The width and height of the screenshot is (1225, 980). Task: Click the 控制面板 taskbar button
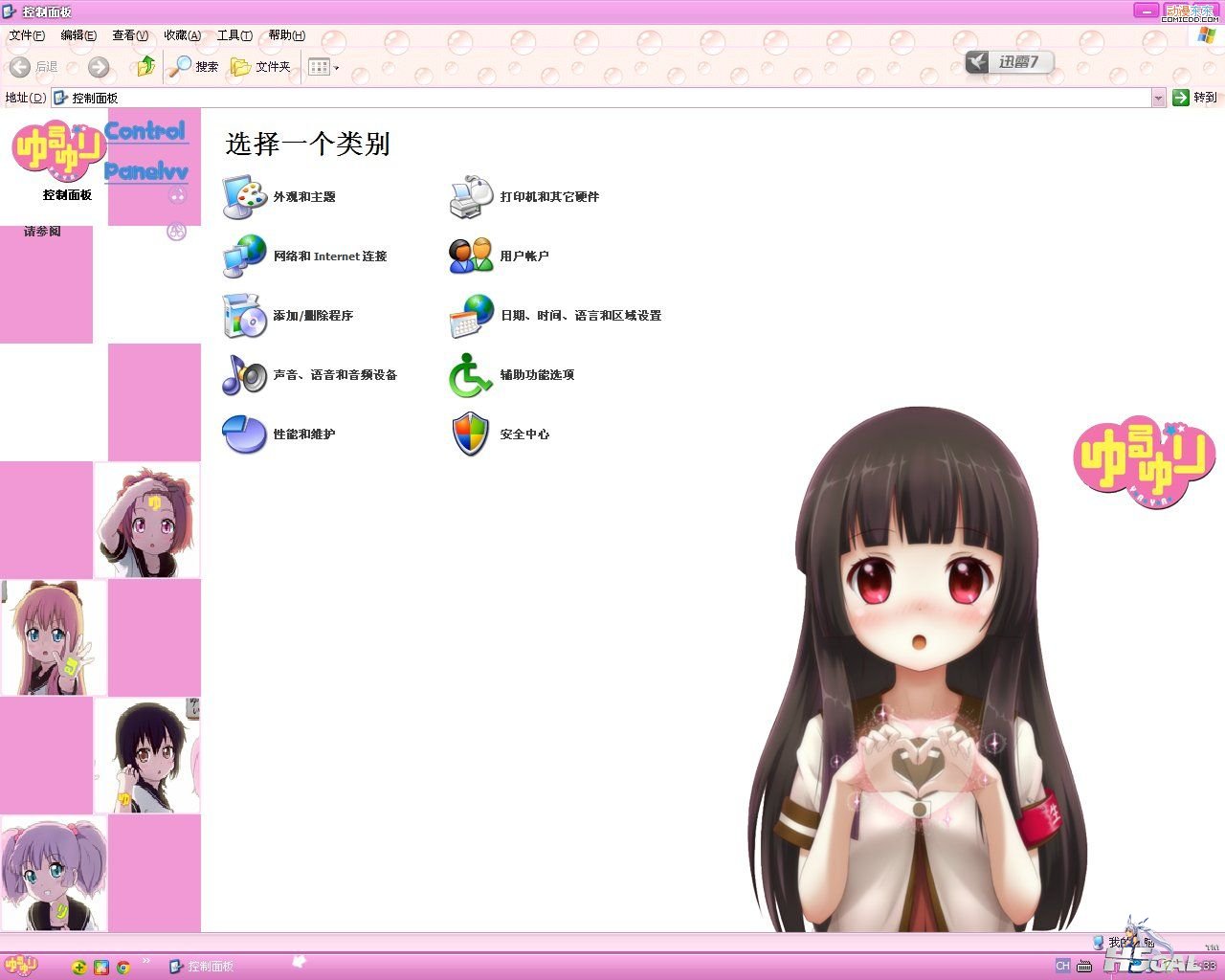tap(202, 967)
